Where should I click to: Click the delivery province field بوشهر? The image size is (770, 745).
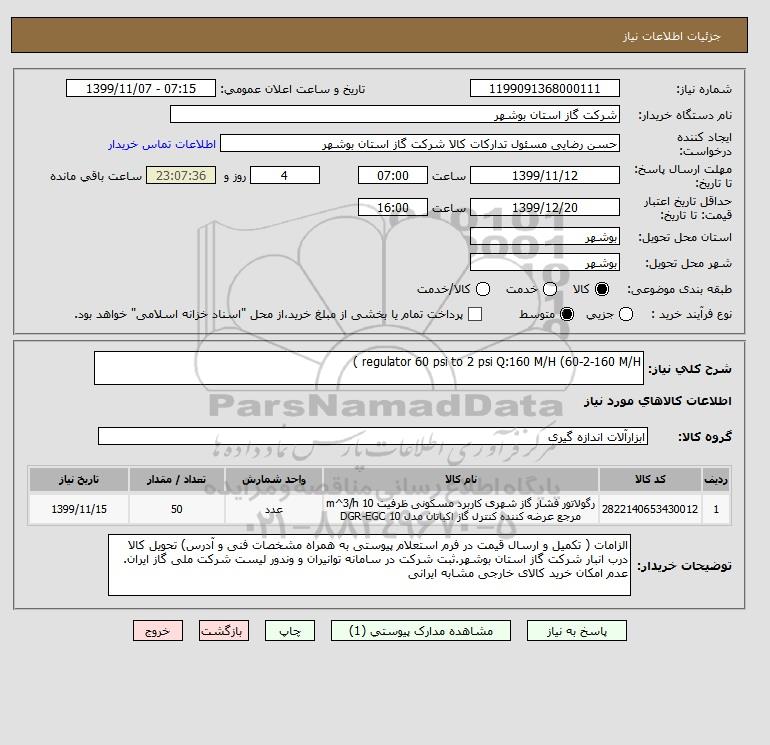[545, 237]
